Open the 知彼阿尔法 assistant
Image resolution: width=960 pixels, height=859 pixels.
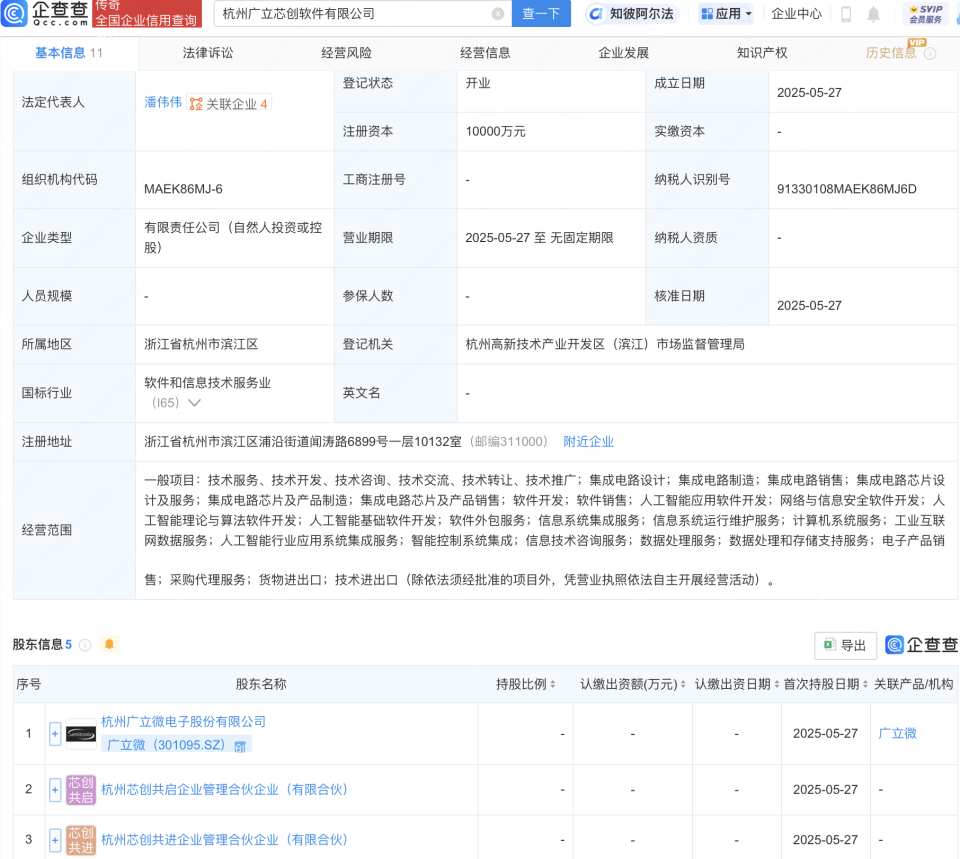click(631, 13)
